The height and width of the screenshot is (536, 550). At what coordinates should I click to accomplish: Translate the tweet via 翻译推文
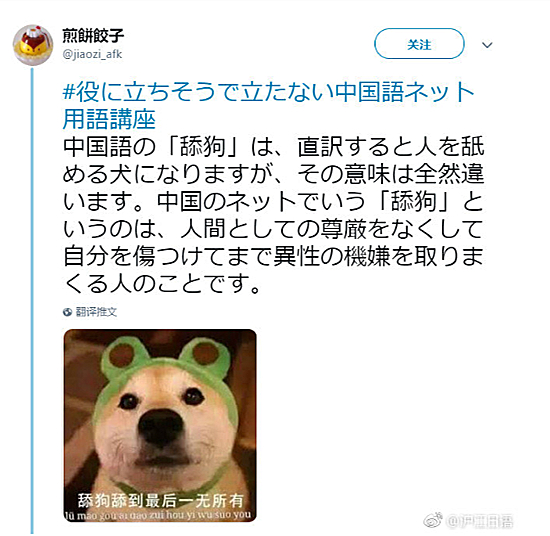click(96, 312)
